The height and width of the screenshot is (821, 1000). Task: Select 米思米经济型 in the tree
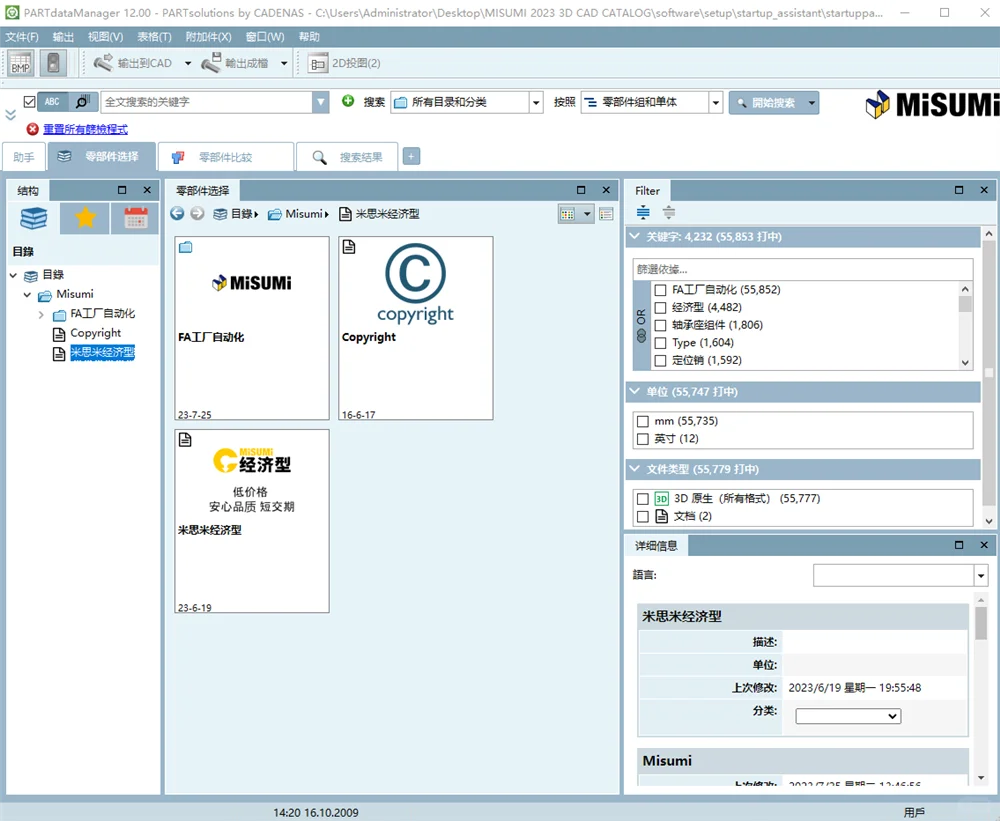[103, 353]
